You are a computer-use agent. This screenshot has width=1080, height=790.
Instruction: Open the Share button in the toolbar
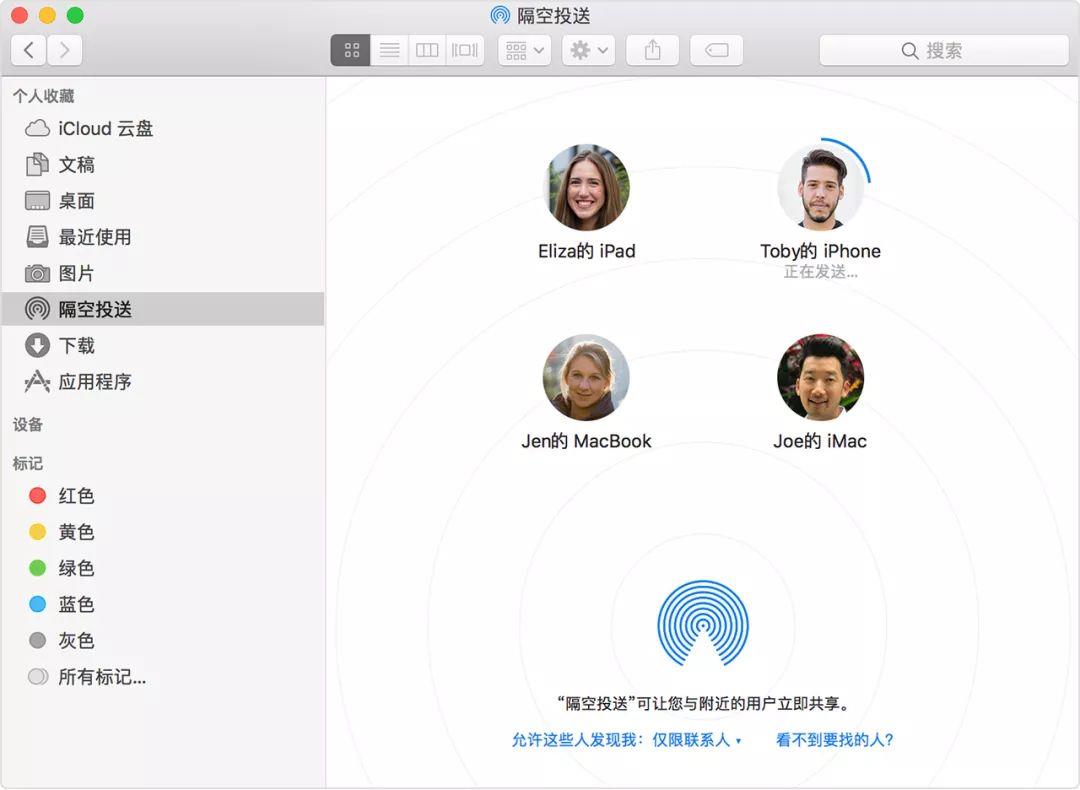pyautogui.click(x=652, y=50)
